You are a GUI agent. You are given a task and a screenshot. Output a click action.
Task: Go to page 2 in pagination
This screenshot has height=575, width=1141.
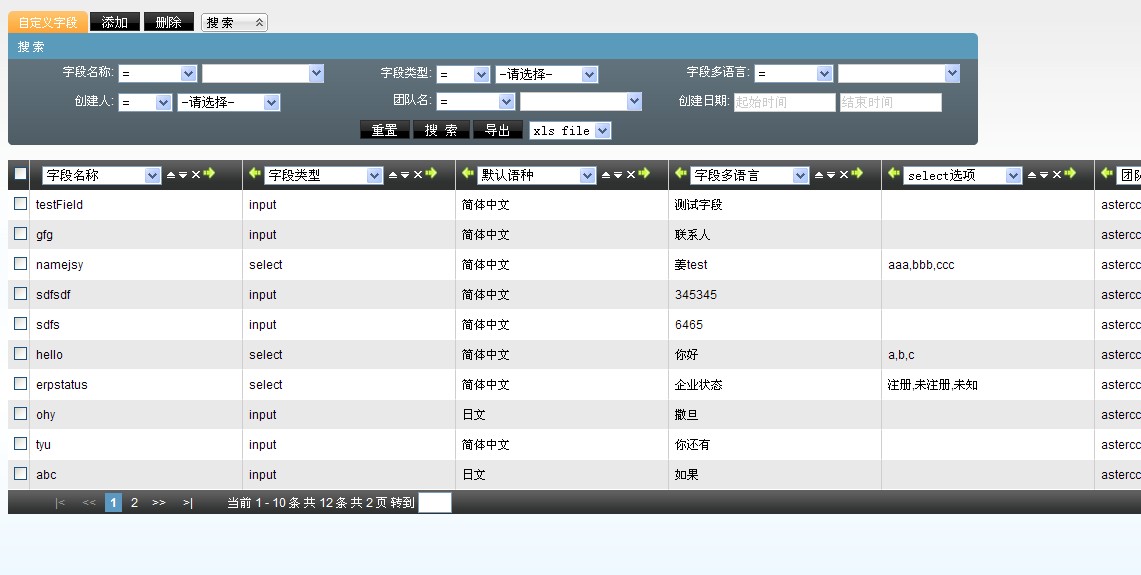click(x=134, y=503)
